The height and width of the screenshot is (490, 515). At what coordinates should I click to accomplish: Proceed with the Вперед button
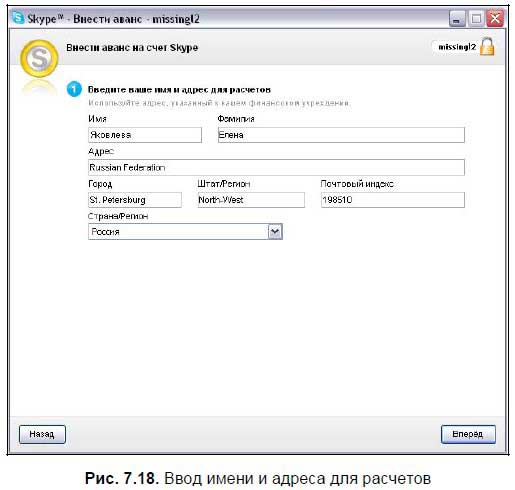tap(468, 434)
